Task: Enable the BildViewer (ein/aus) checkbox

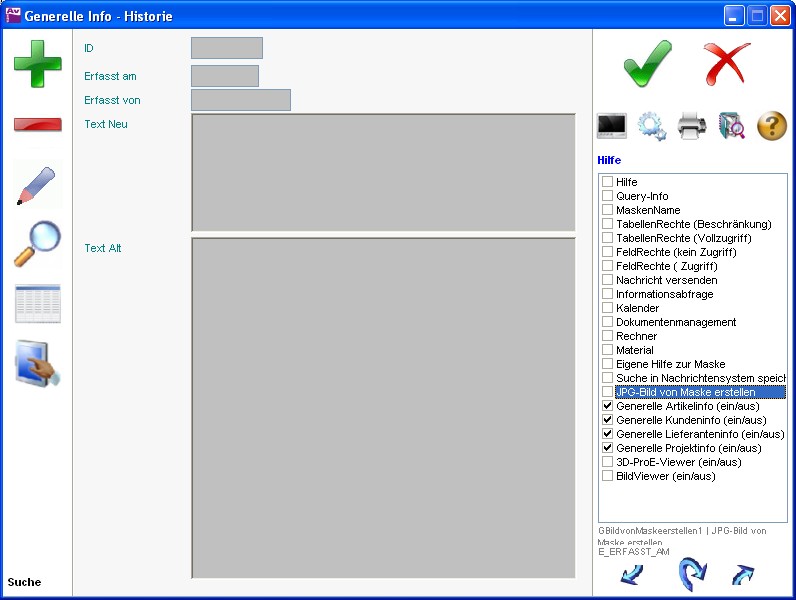Action: (x=607, y=477)
